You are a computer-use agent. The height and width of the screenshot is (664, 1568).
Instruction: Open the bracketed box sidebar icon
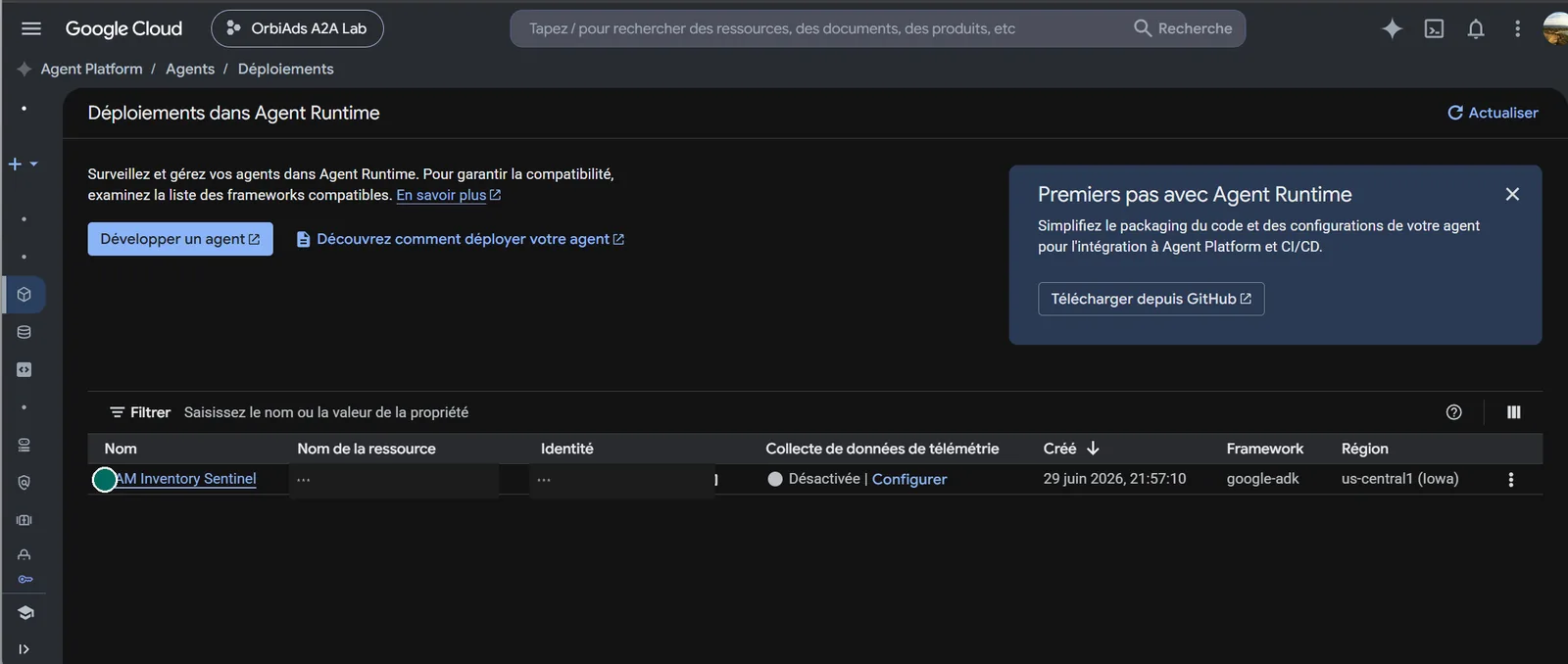24,520
